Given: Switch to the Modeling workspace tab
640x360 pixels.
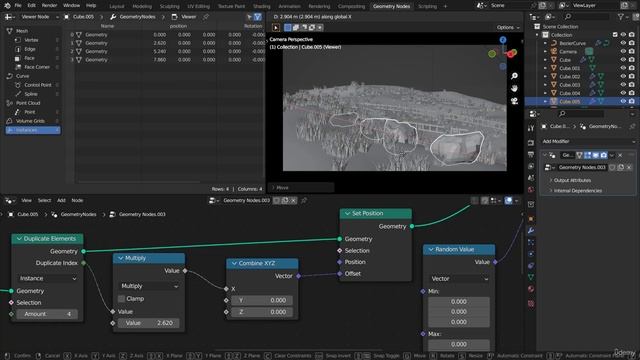Looking at the screenshot, I should [x=142, y=6].
